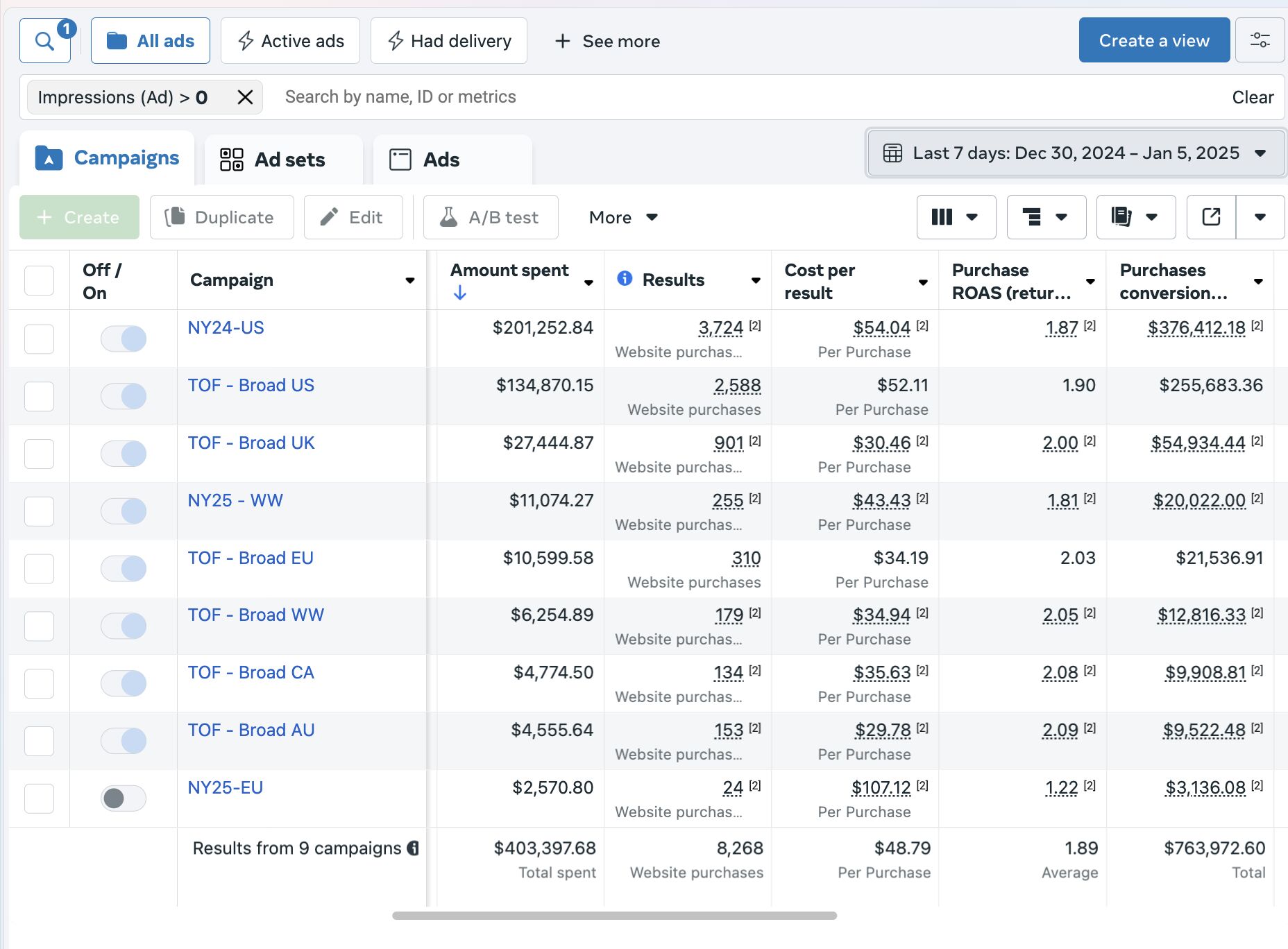The image size is (1288, 949).
Task: Open the columns layout picker
Action: (x=956, y=217)
